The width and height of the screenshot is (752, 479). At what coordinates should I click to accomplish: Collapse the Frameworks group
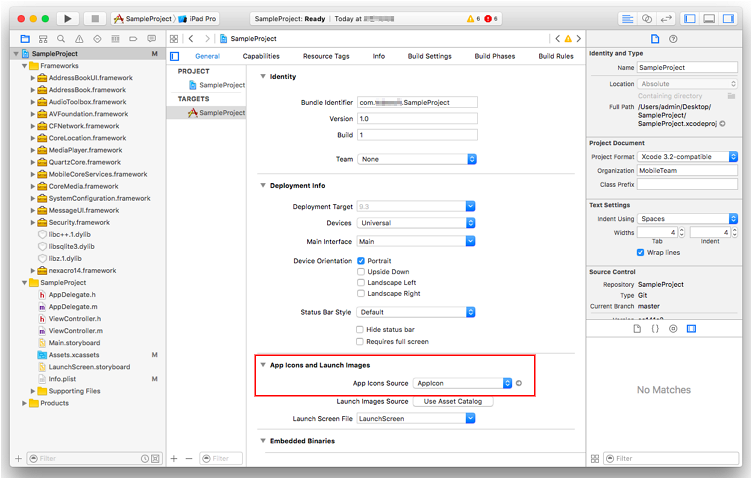(24, 64)
